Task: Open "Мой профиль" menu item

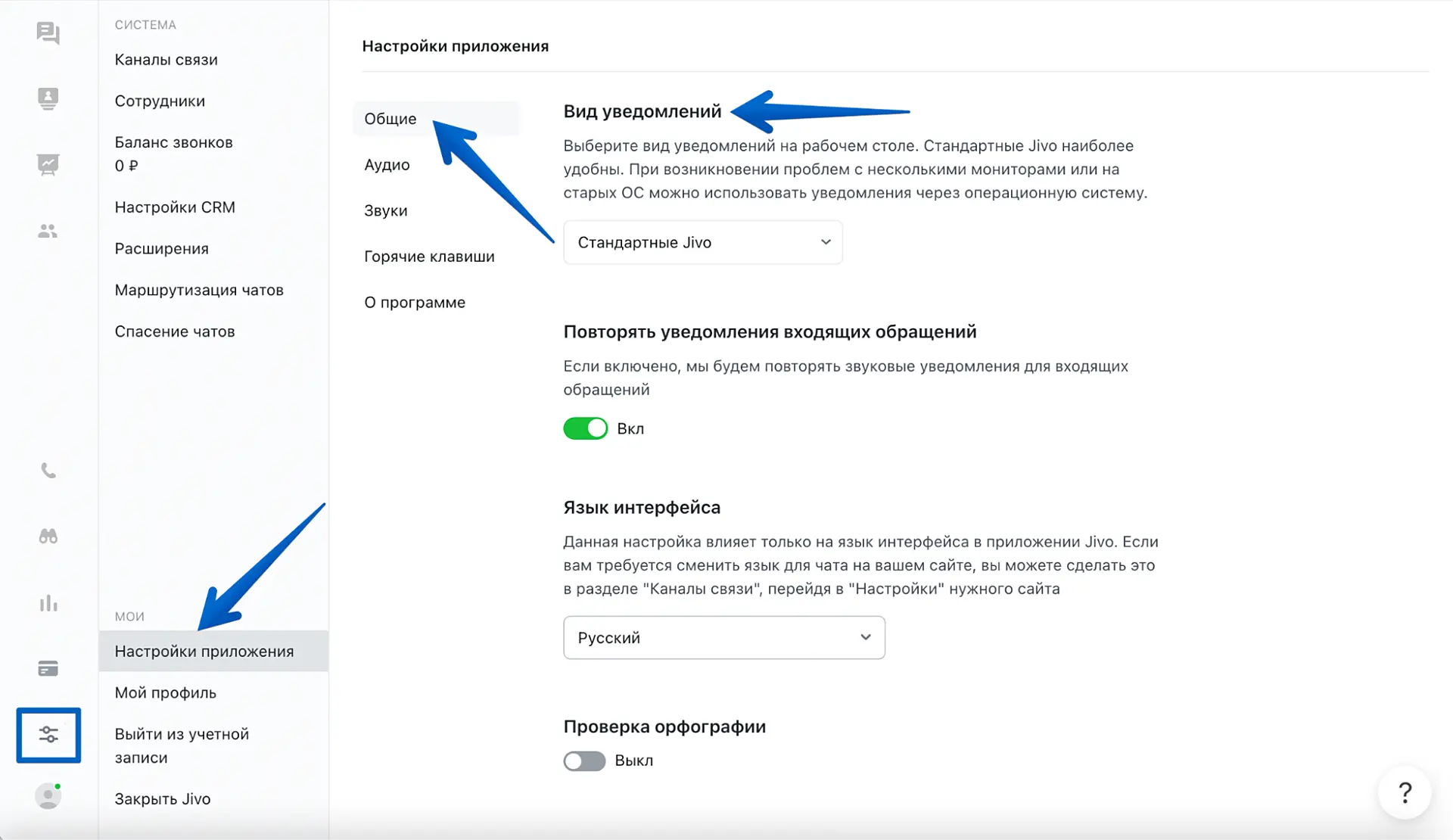Action: (165, 693)
